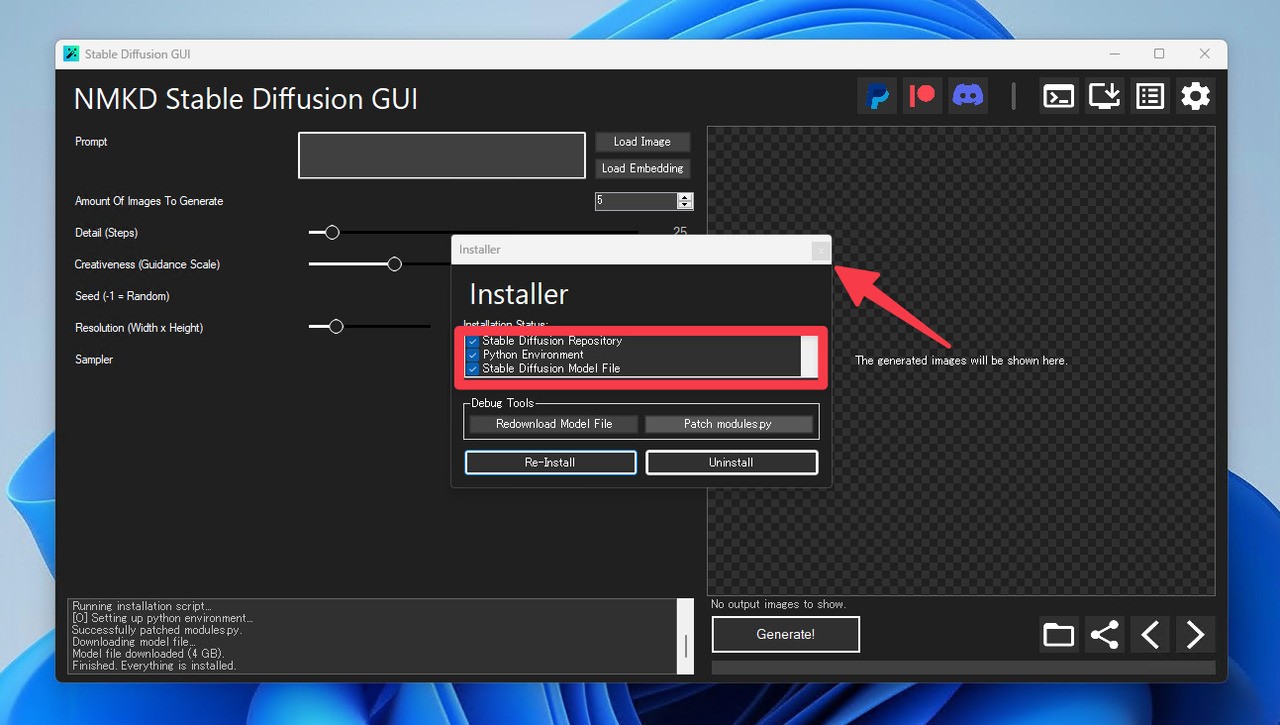The image size is (1280, 725).
Task: Click the Resolution slider handle
Action: click(336, 326)
